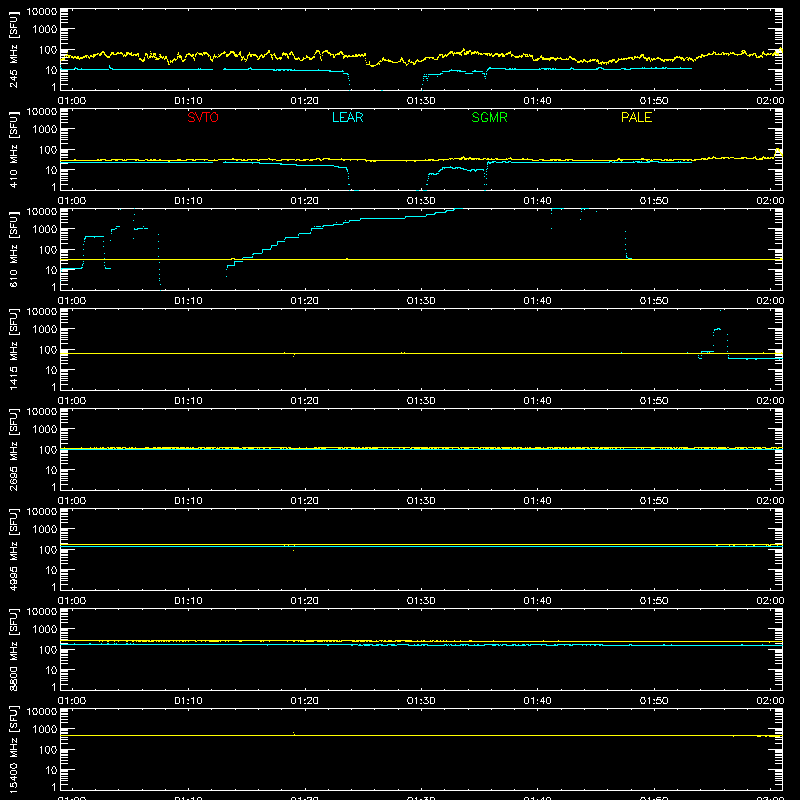This screenshot has height=800, width=800.
Task: Click 01:00 time label under 8800 MHz panel
Action: (x=72, y=701)
